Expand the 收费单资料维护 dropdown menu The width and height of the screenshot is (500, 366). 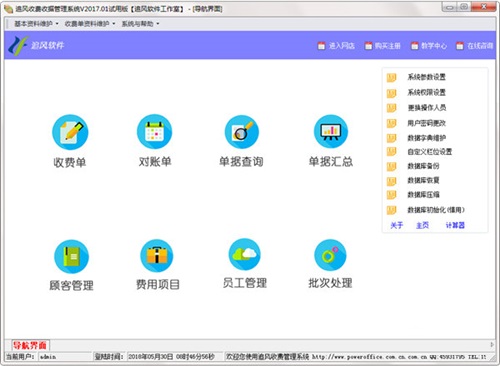tap(90, 24)
